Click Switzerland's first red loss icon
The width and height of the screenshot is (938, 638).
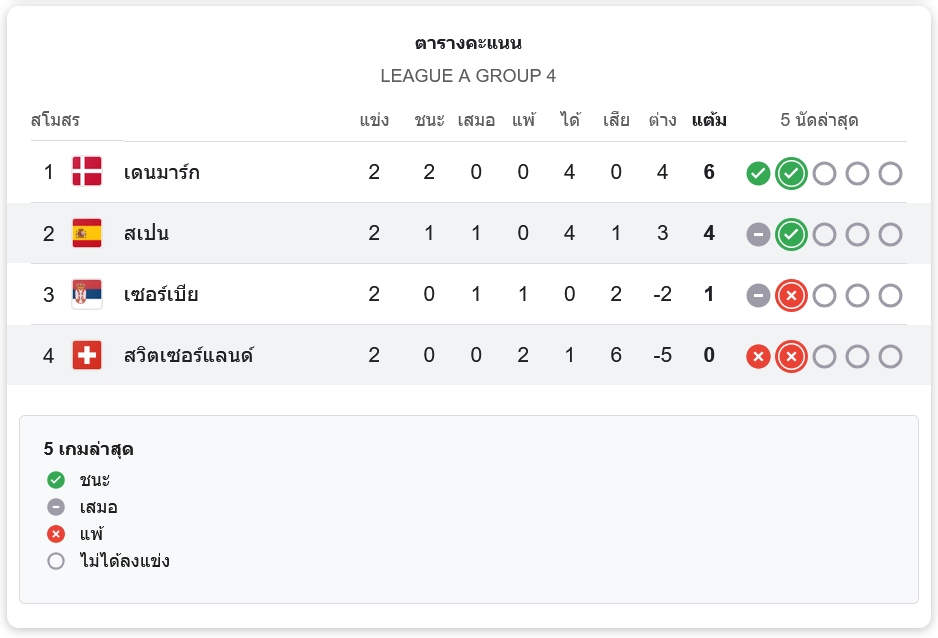tap(758, 357)
